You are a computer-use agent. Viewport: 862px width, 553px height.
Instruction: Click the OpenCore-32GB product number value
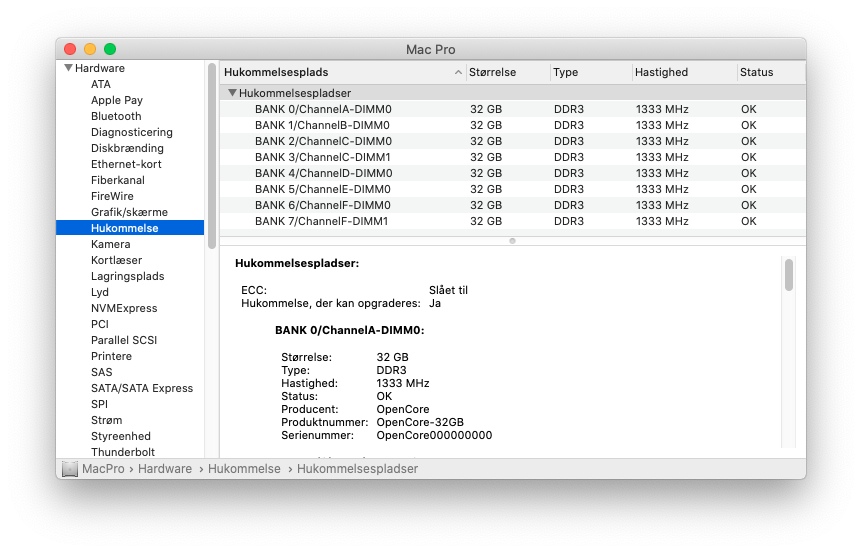pyautogui.click(x=420, y=422)
